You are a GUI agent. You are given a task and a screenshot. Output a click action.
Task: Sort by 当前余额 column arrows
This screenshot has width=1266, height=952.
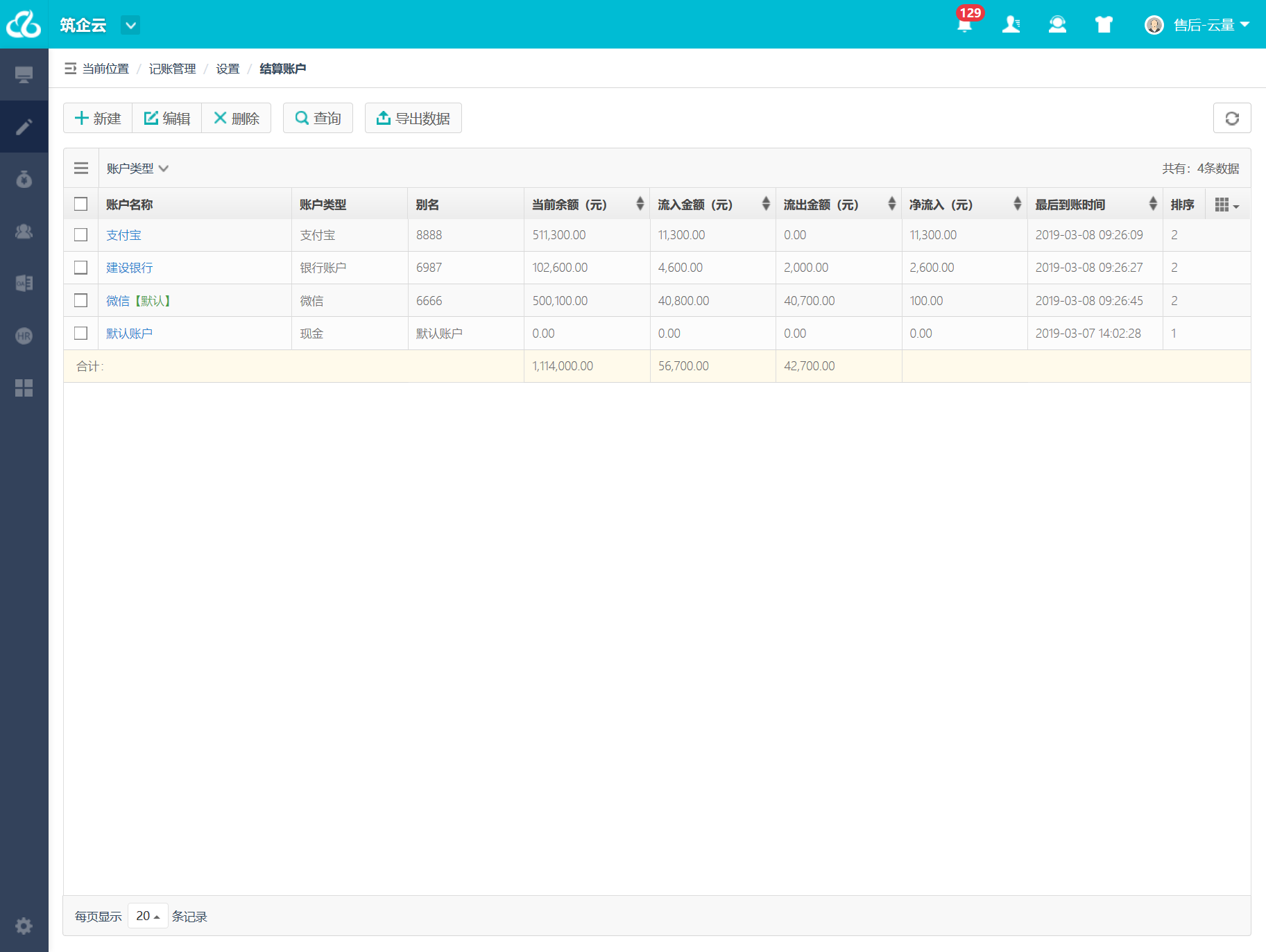(x=640, y=204)
